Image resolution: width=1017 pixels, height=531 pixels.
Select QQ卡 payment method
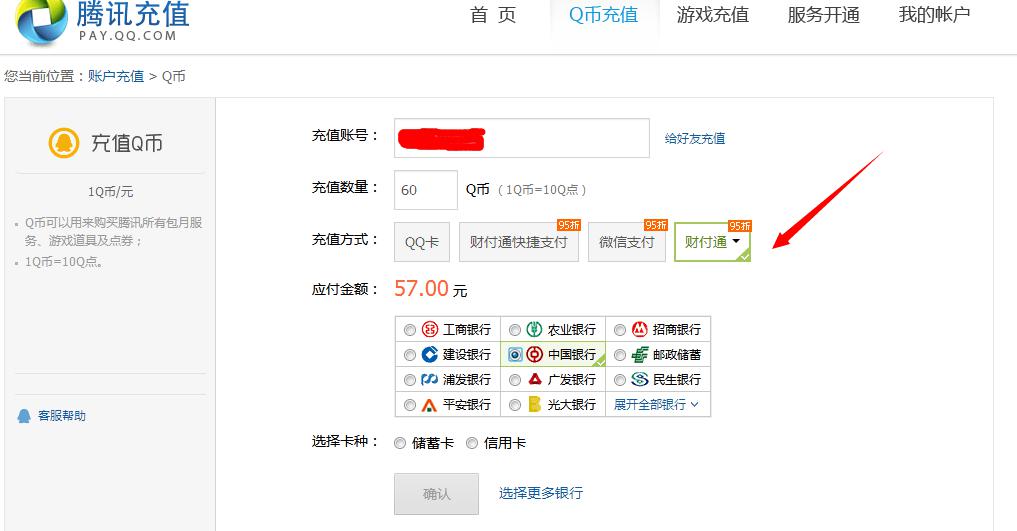(x=422, y=242)
